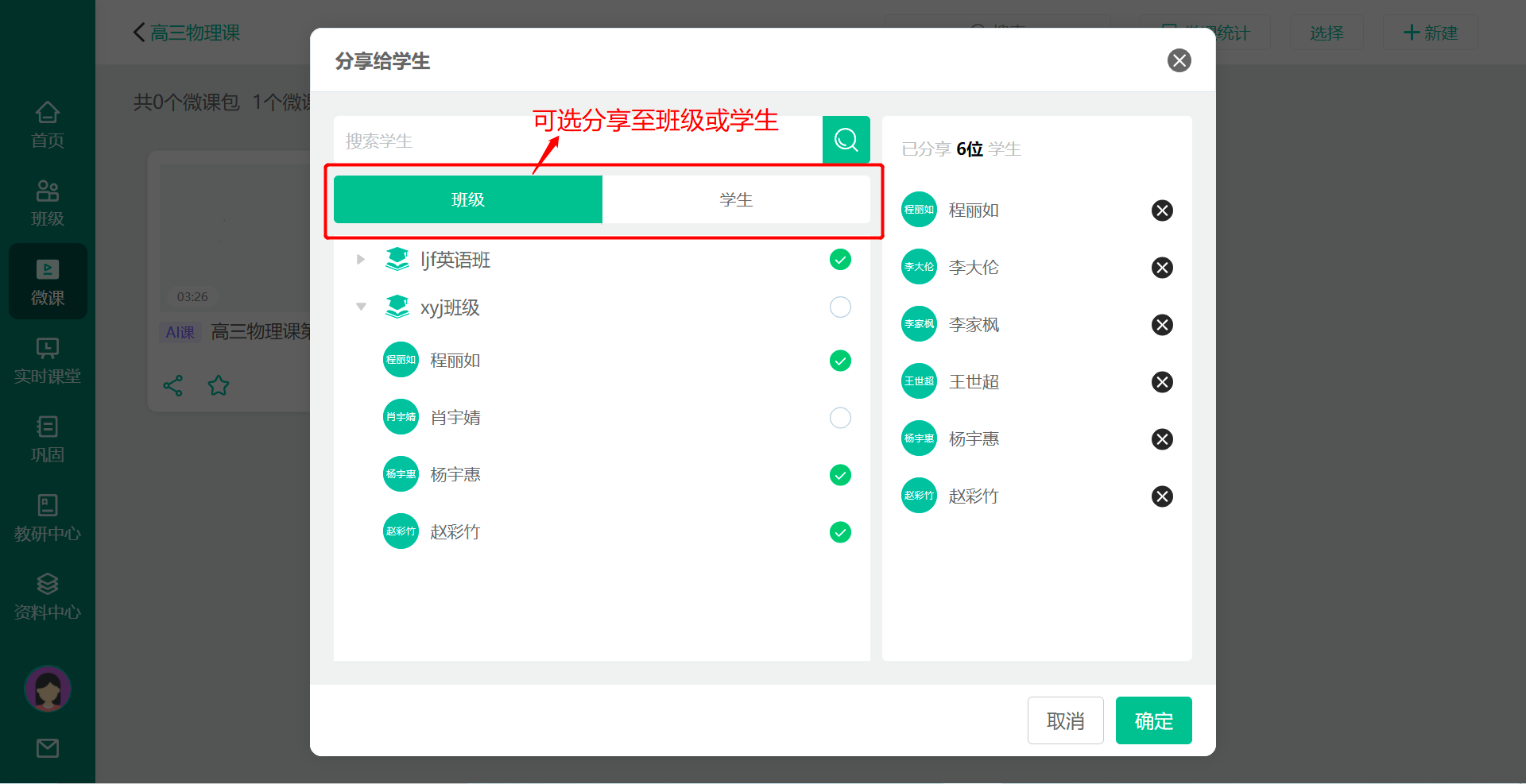Click the ljf英语班 class icon
Image resolution: width=1526 pixels, height=784 pixels.
[x=397, y=259]
